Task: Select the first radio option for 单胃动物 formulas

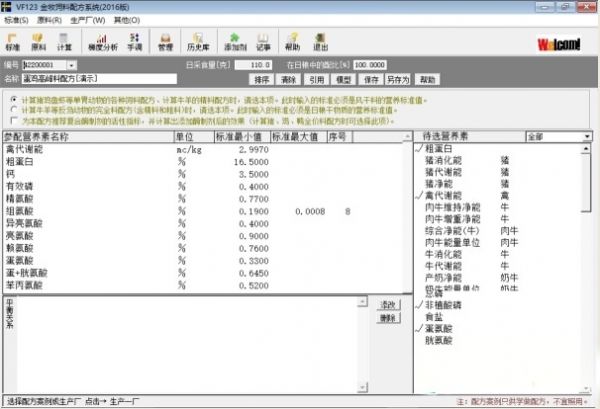Action: [12, 100]
